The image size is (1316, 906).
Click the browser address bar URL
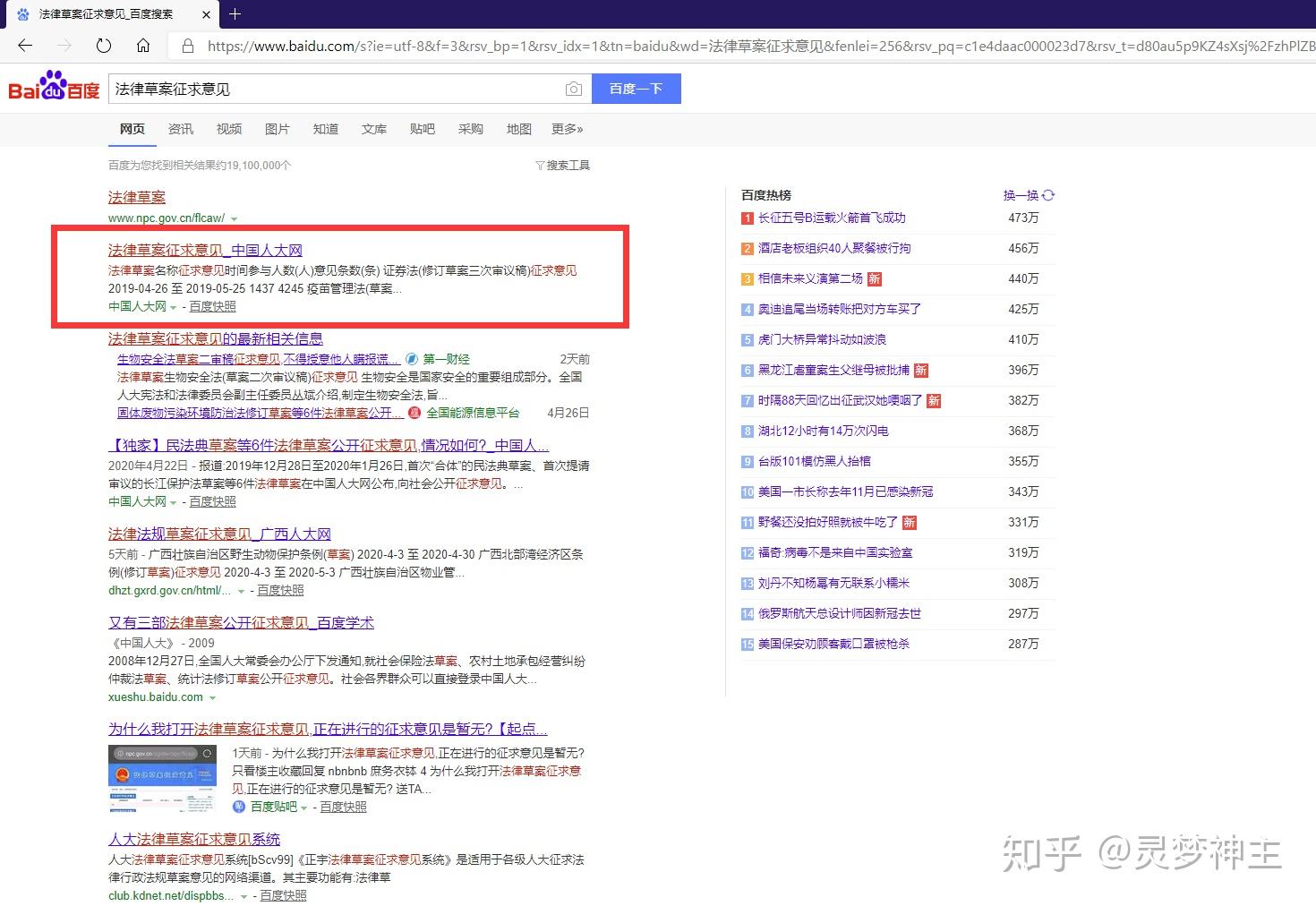(761, 46)
